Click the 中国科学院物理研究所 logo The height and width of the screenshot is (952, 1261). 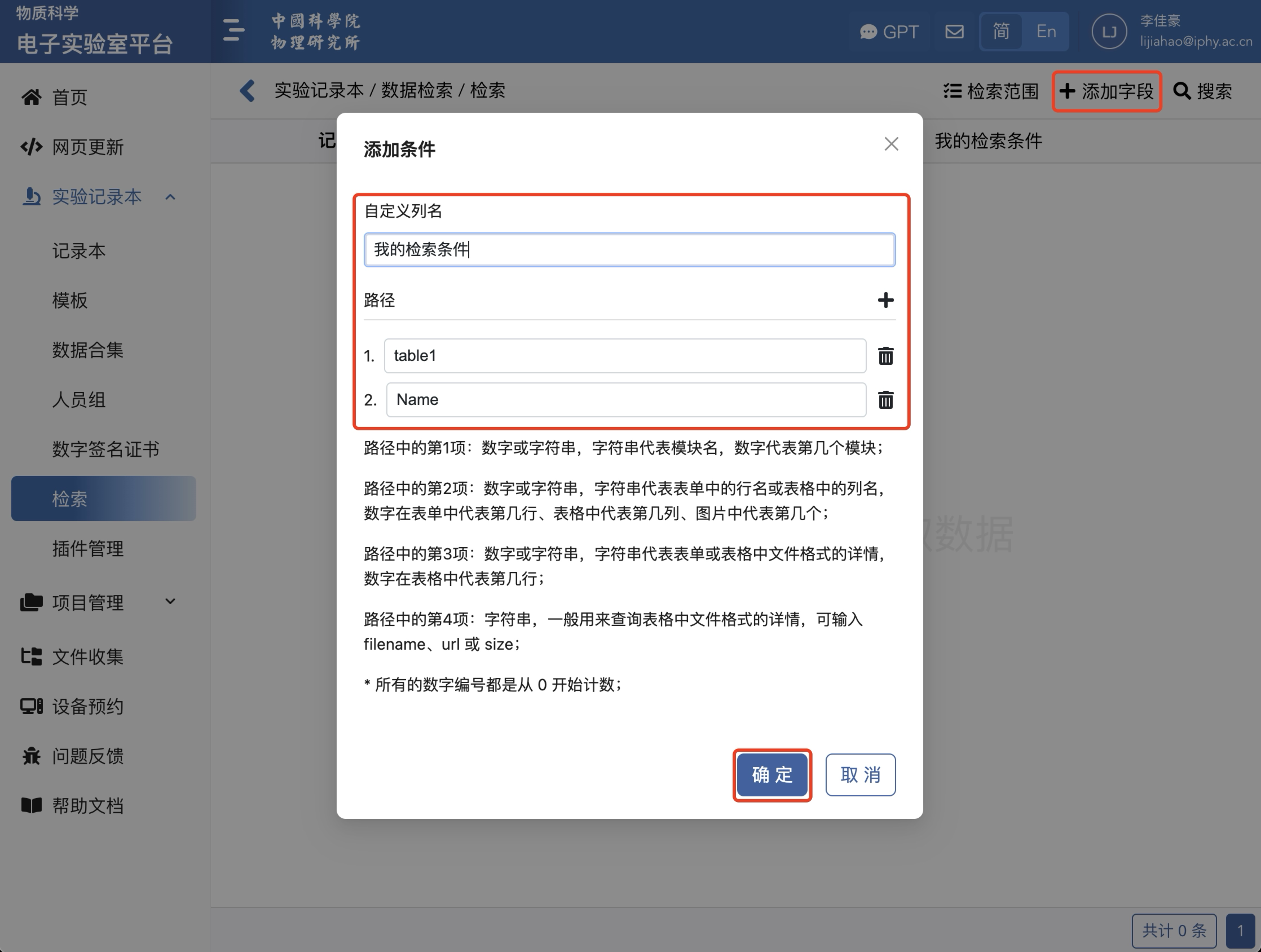(x=315, y=32)
